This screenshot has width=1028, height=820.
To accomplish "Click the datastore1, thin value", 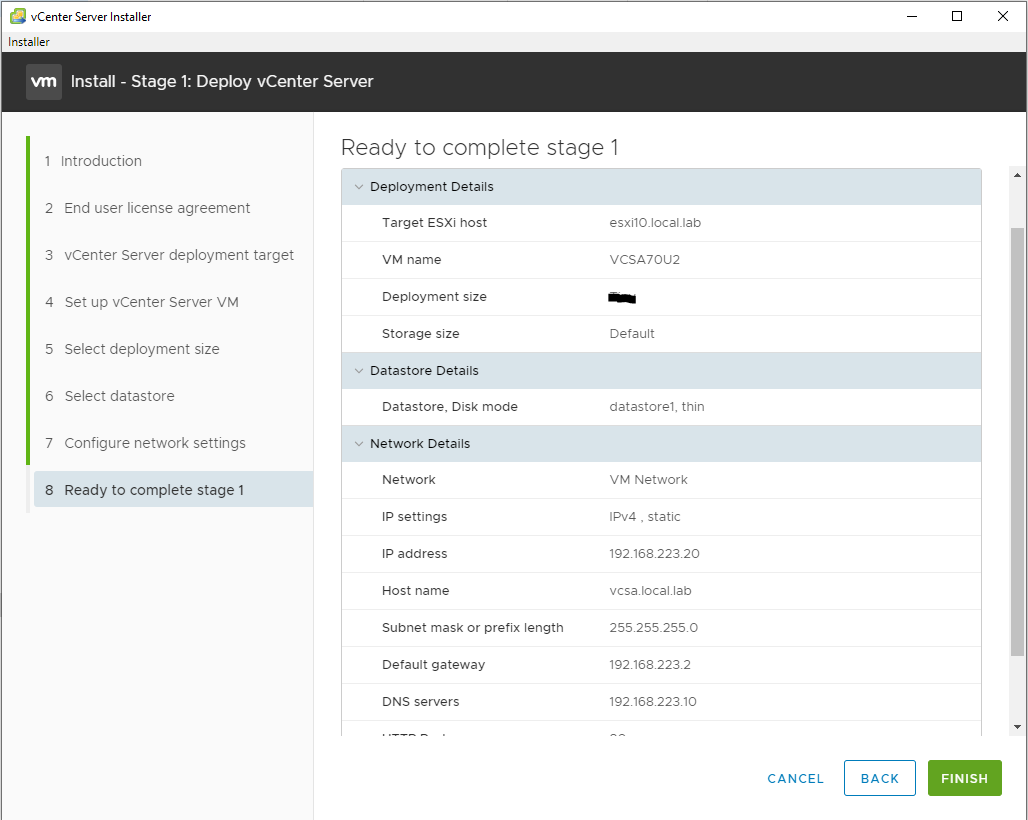I will [657, 407].
